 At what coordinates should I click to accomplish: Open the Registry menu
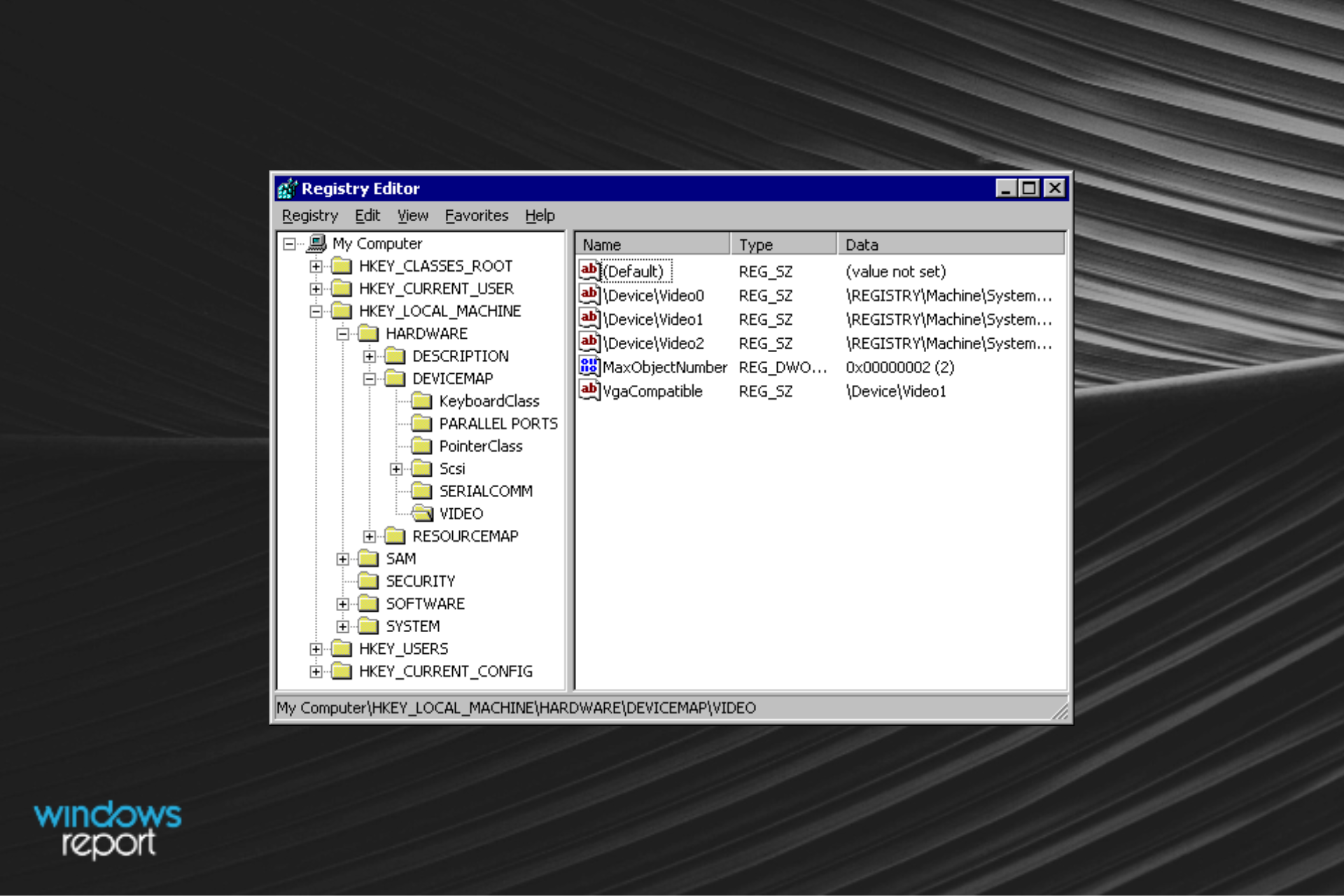pyautogui.click(x=310, y=216)
